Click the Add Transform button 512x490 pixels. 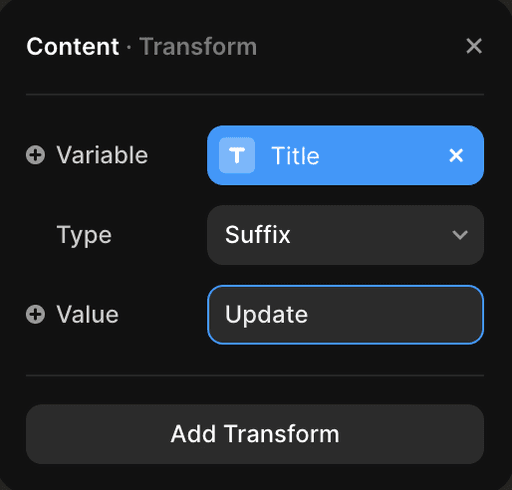coord(255,434)
